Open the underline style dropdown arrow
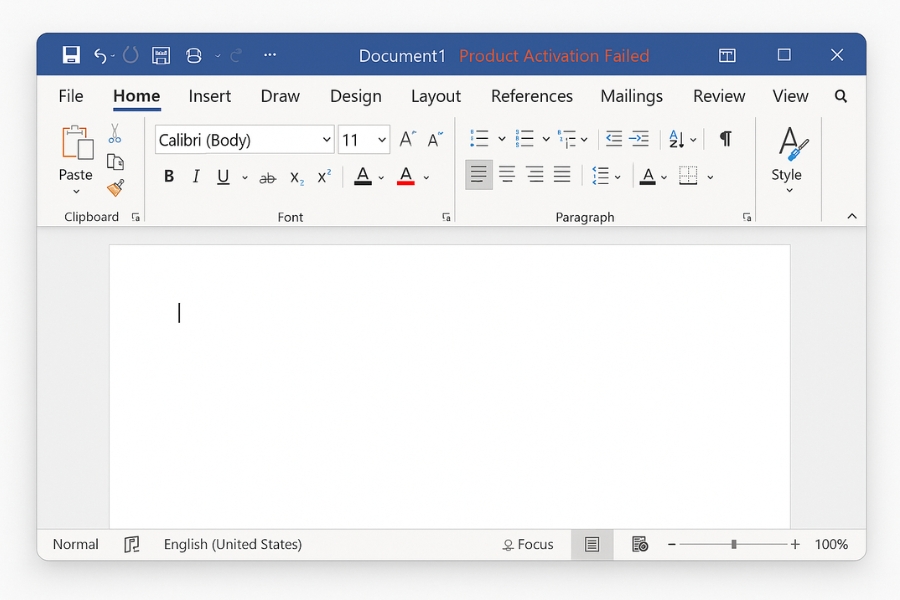 pos(245,178)
